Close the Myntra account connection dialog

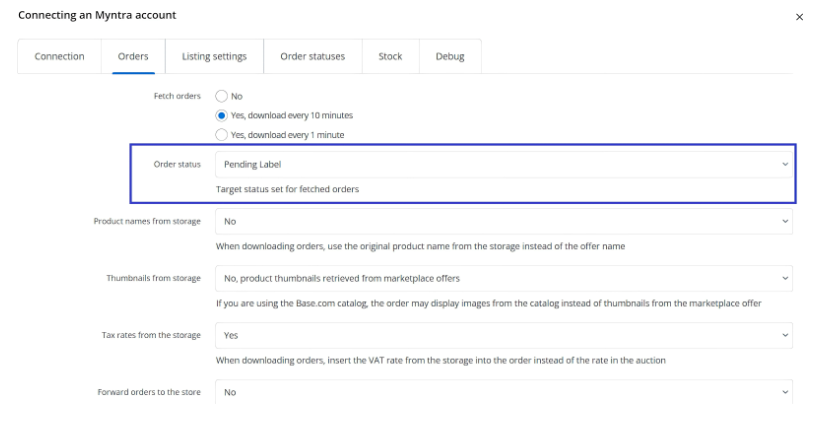point(798,18)
